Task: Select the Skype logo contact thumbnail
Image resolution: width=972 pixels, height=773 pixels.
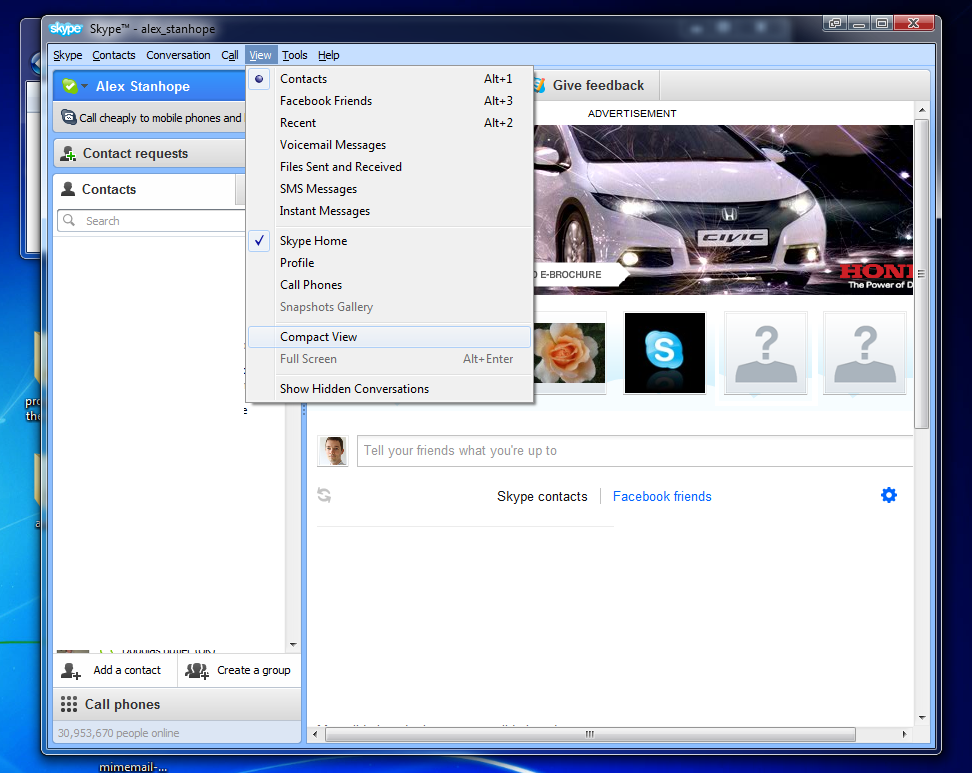Action: tap(665, 353)
